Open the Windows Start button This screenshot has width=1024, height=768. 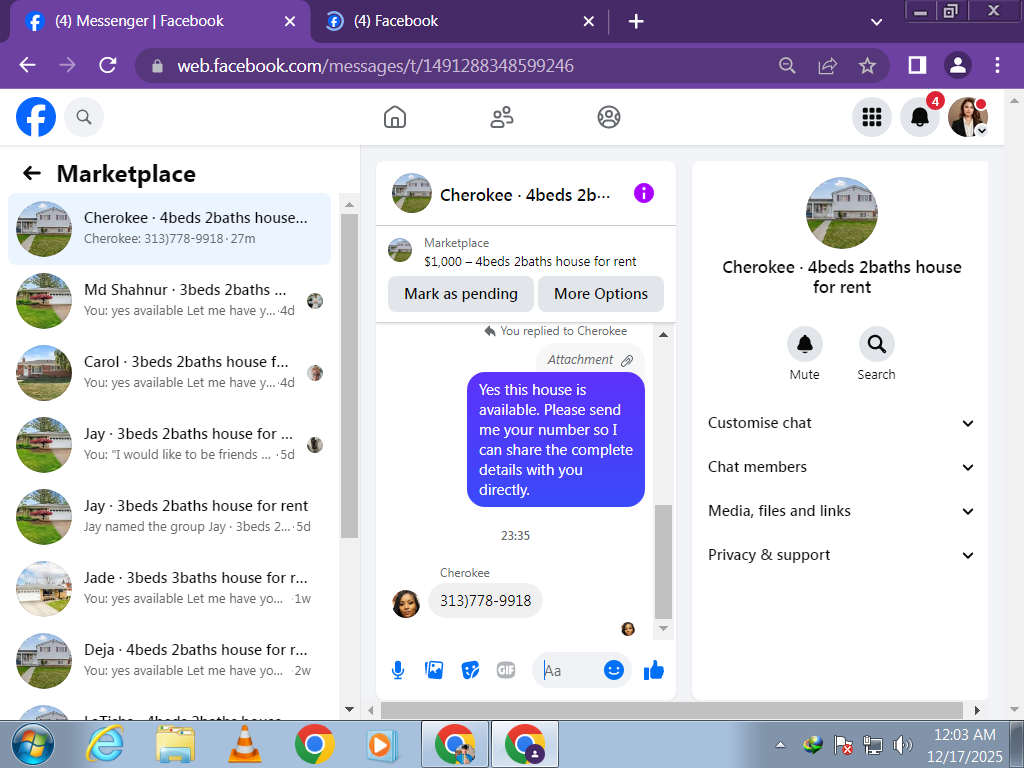click(x=32, y=744)
